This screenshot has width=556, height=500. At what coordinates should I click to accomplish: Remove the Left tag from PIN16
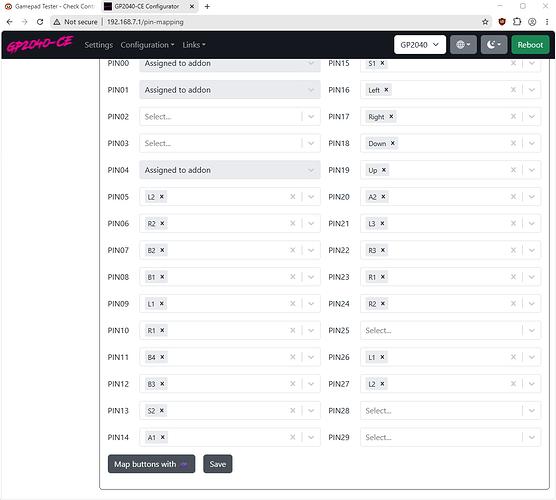coord(386,90)
